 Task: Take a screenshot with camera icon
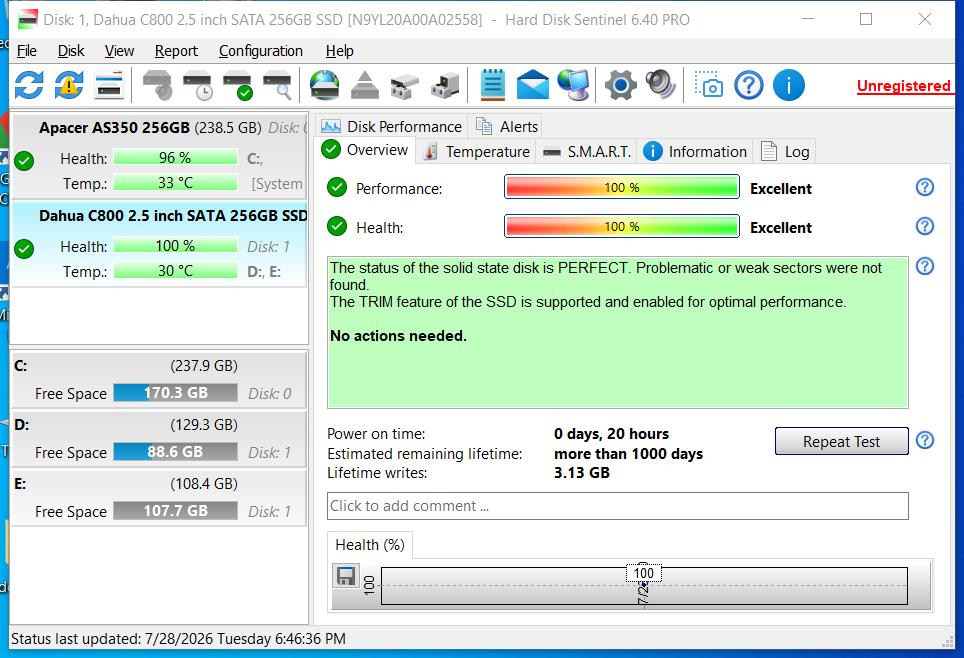(708, 85)
